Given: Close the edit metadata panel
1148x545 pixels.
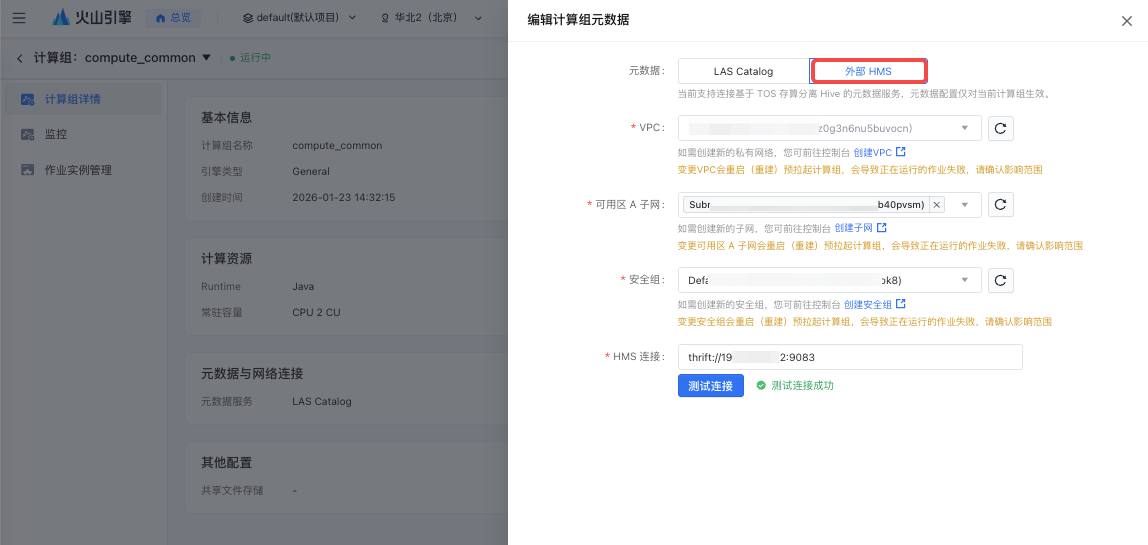Looking at the screenshot, I should 1127,20.
